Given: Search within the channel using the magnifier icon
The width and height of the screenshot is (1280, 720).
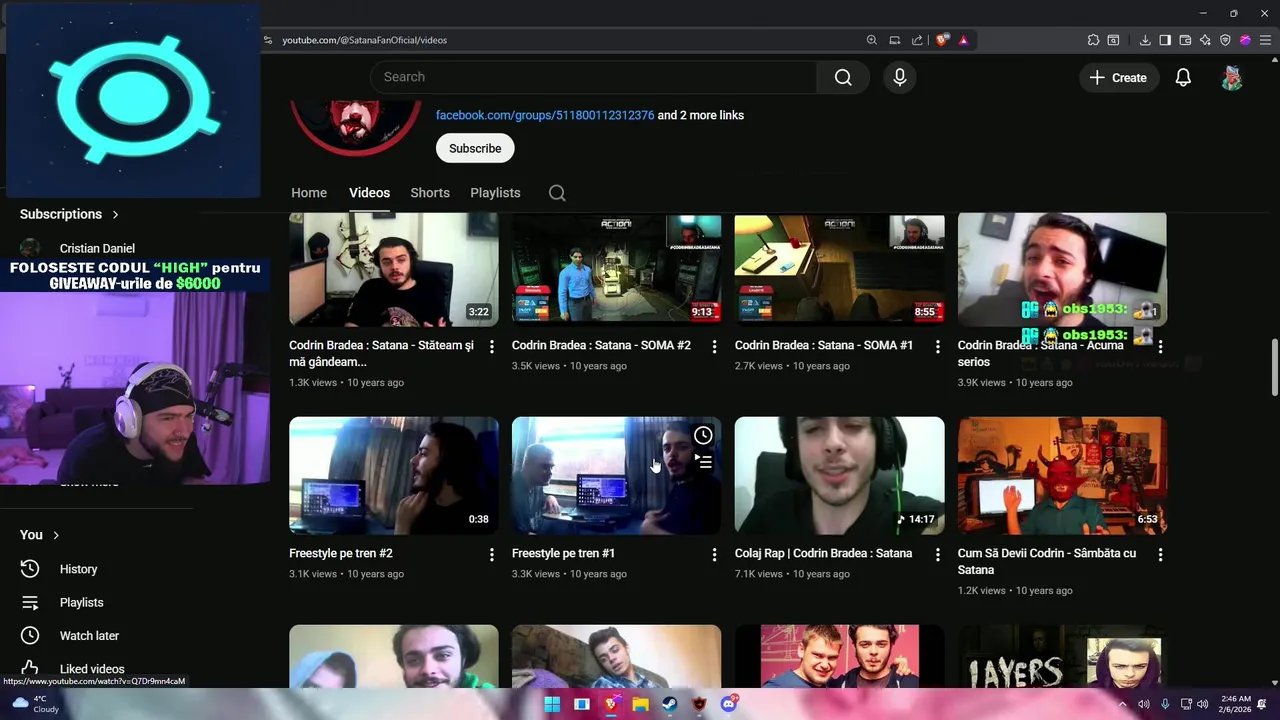Looking at the screenshot, I should click(x=557, y=193).
